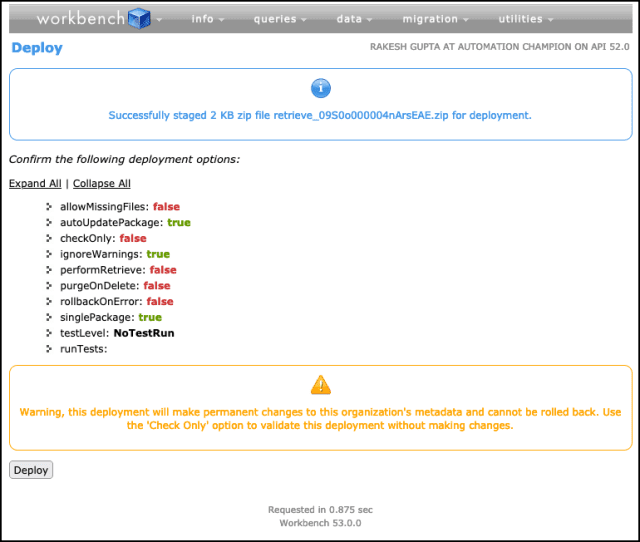Expand the autoUpdatePackage tree item
The width and height of the screenshot is (640, 542).
(x=48, y=223)
